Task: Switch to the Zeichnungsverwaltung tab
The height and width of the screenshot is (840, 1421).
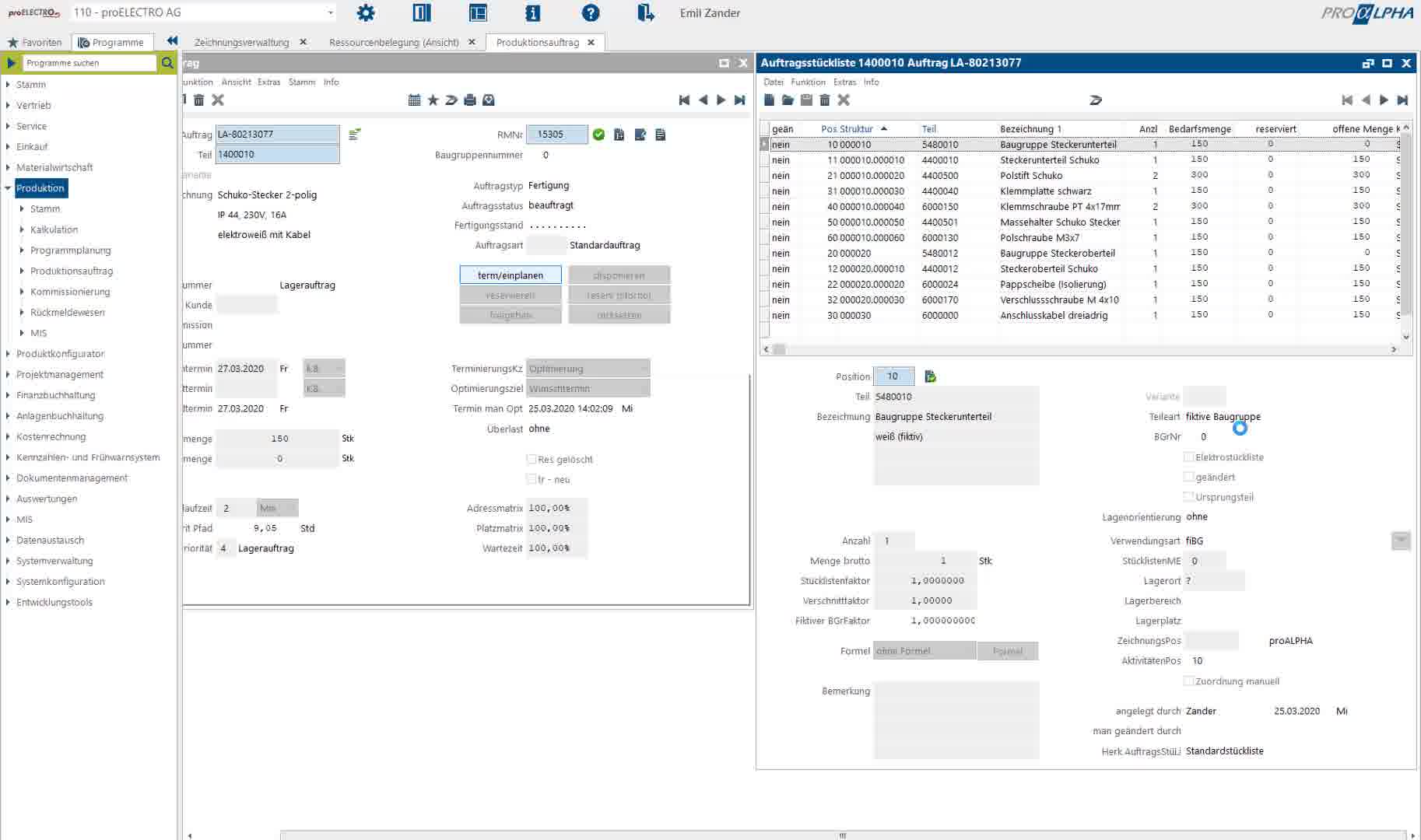Action: tap(241, 42)
